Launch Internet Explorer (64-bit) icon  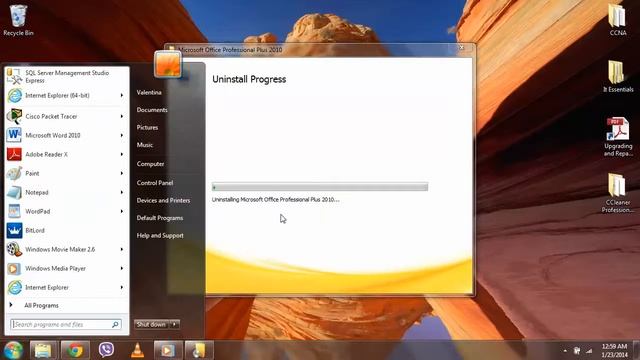14,96
